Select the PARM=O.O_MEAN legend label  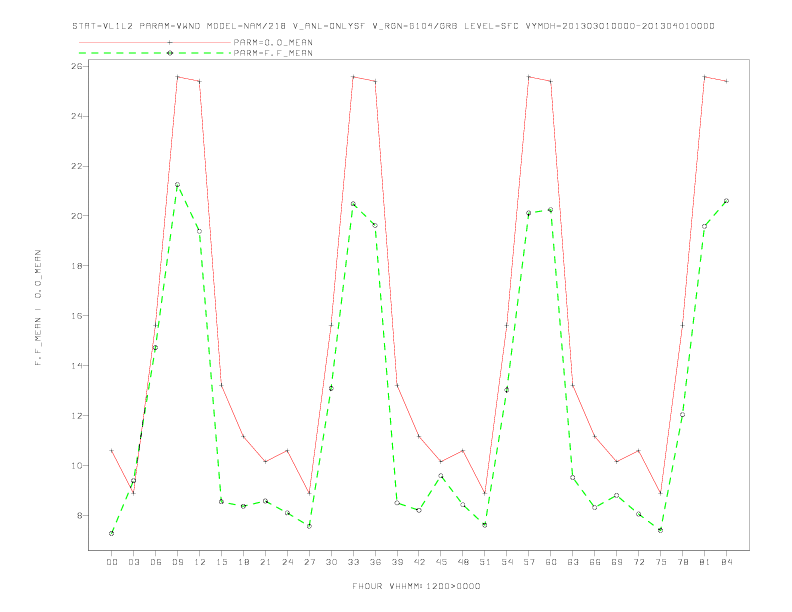[x=273, y=42]
